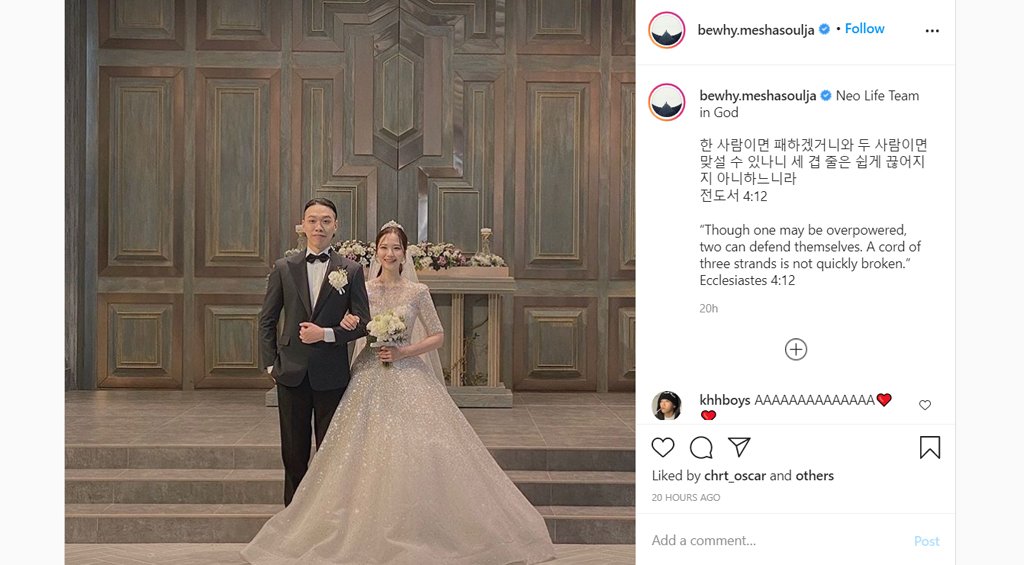Share the post via the paper plane icon
Viewport: 1024px width, 565px height.
click(x=739, y=447)
